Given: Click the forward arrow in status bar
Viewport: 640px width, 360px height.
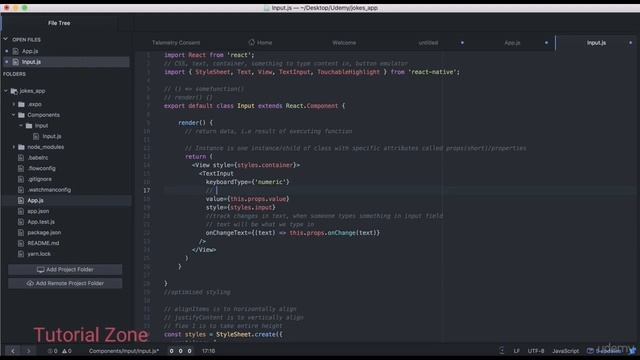Looking at the screenshot, I should tap(29, 351).
